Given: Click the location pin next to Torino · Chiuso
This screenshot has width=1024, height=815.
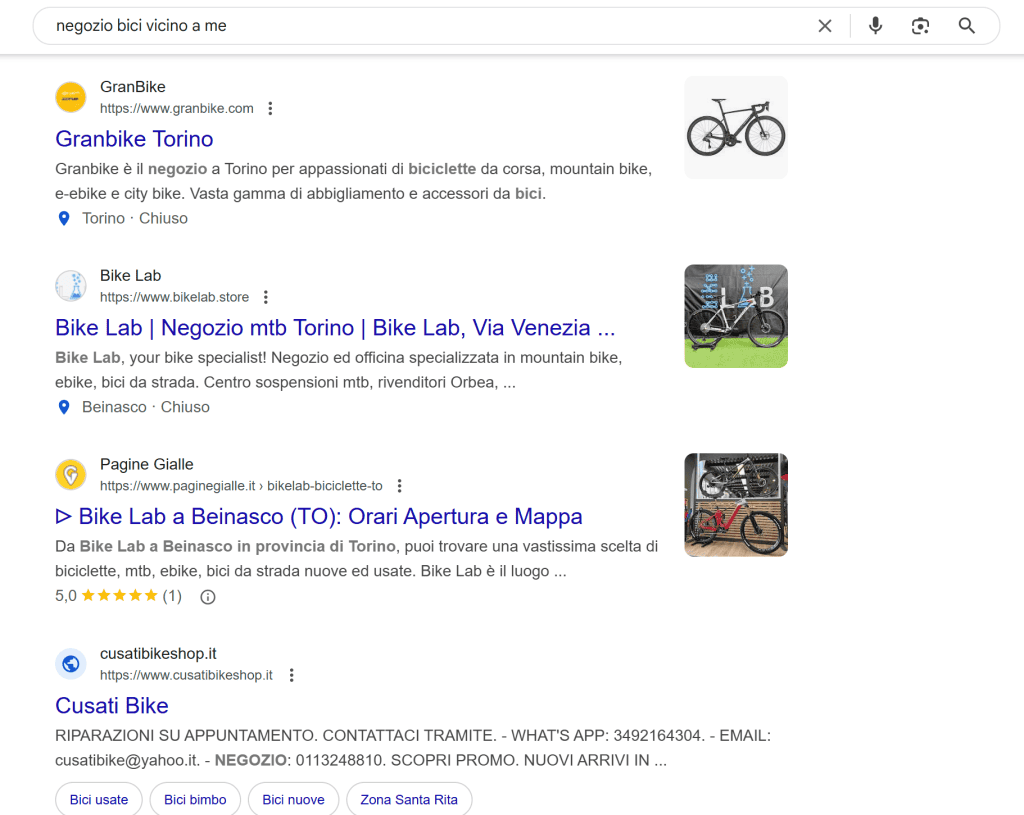Looking at the screenshot, I should click(64, 219).
